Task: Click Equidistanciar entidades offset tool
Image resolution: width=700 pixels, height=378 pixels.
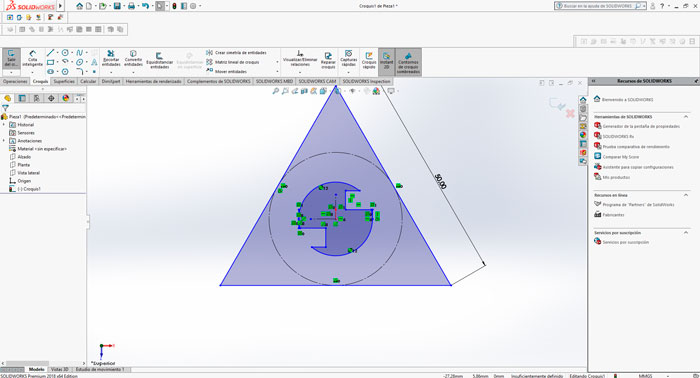Action: pos(159,61)
